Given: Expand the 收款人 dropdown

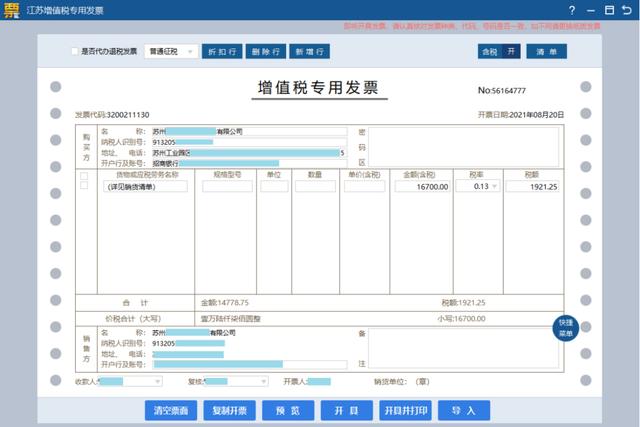Looking at the screenshot, I should [x=156, y=381].
